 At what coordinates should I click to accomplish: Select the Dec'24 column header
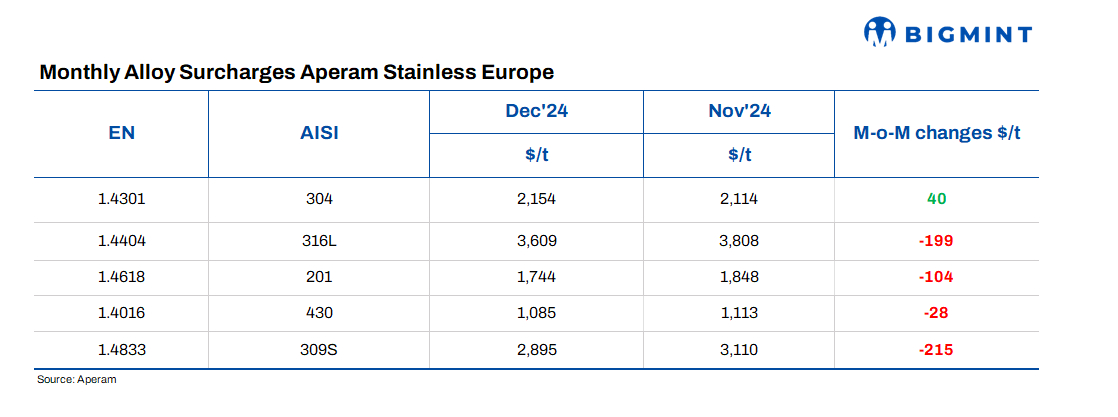tap(536, 112)
